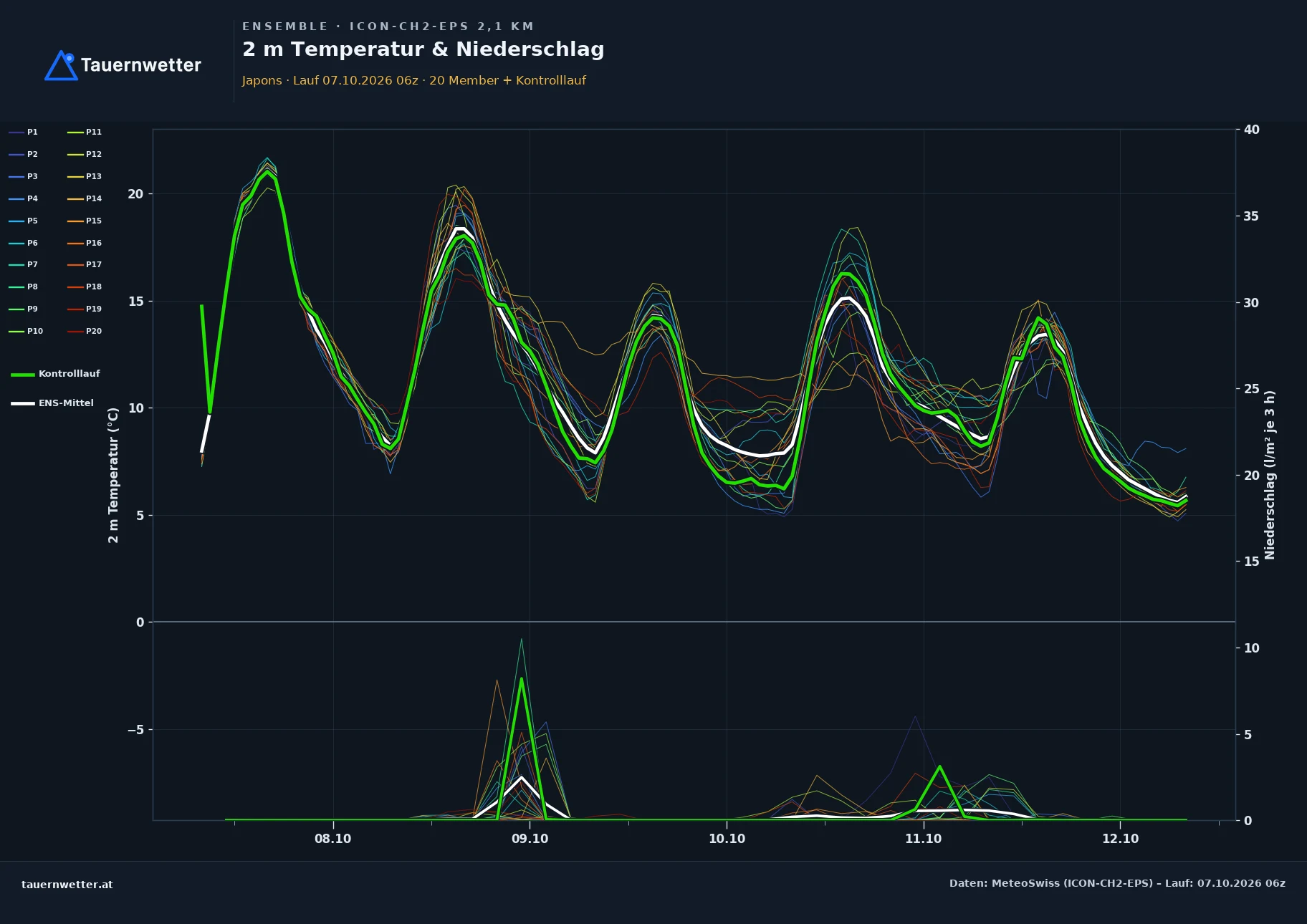
Task: Click the MeteoSwiss data source footer text
Action: [x=1117, y=883]
